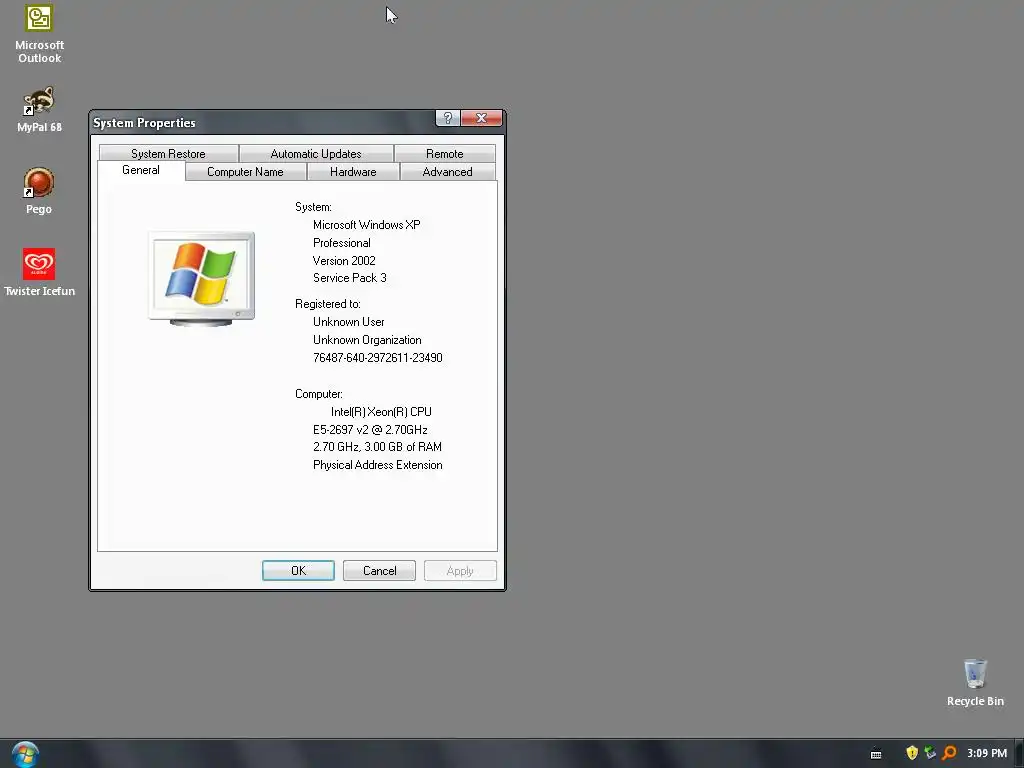Click the 'Professional' edition text

pos(342,243)
